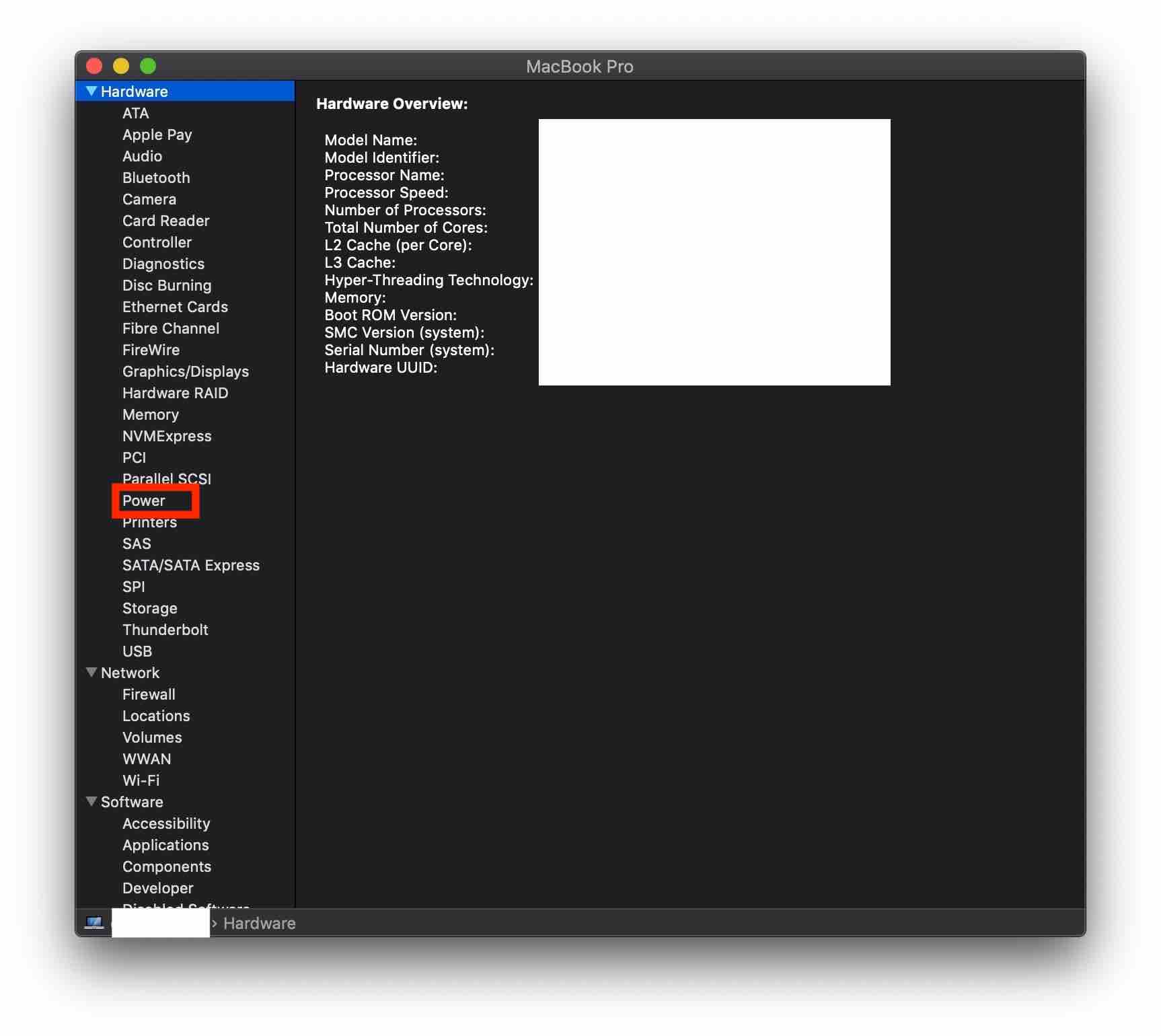Close the window with the red button
This screenshot has width=1161, height=1036.
94,66
